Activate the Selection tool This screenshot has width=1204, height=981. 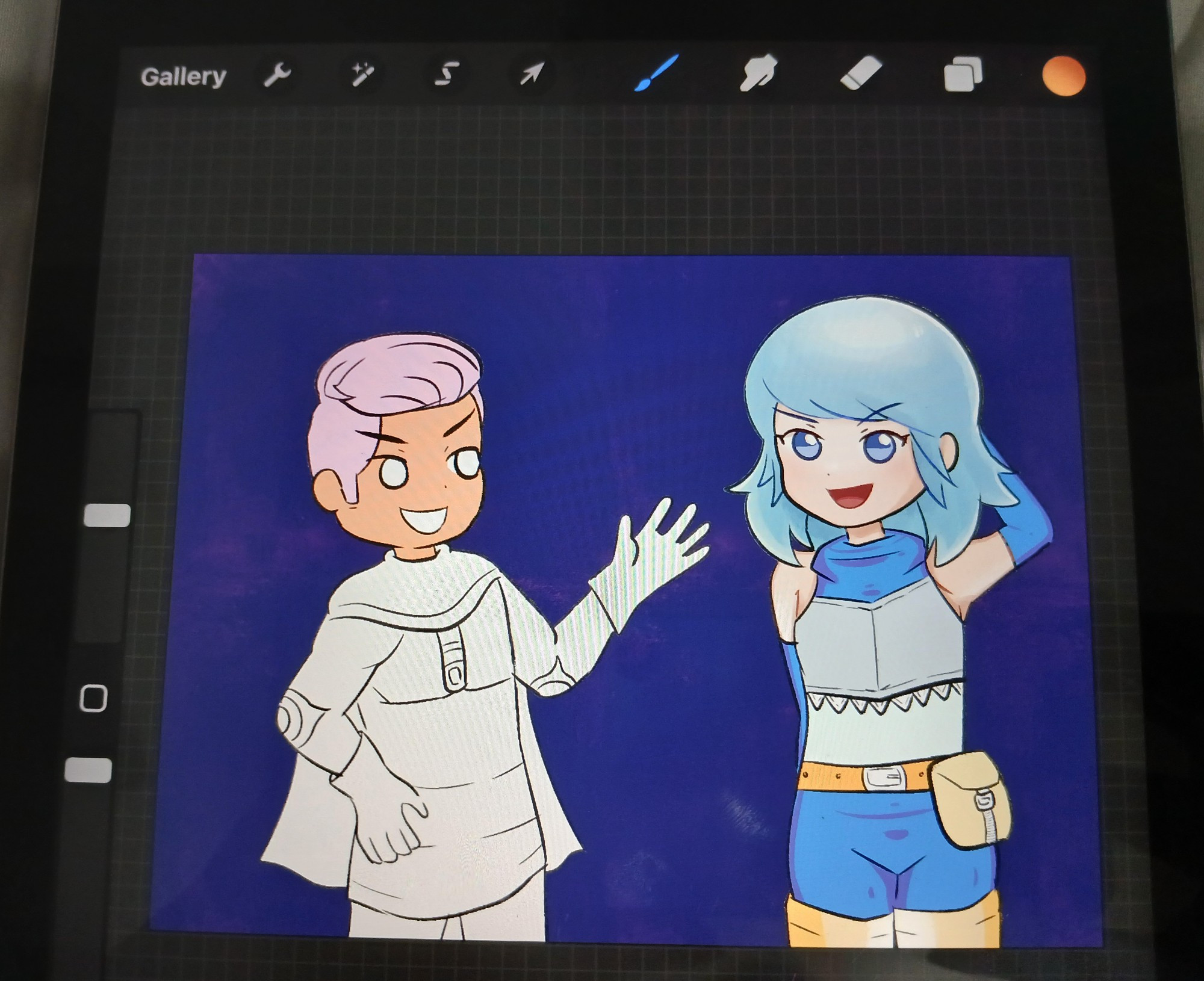point(447,74)
